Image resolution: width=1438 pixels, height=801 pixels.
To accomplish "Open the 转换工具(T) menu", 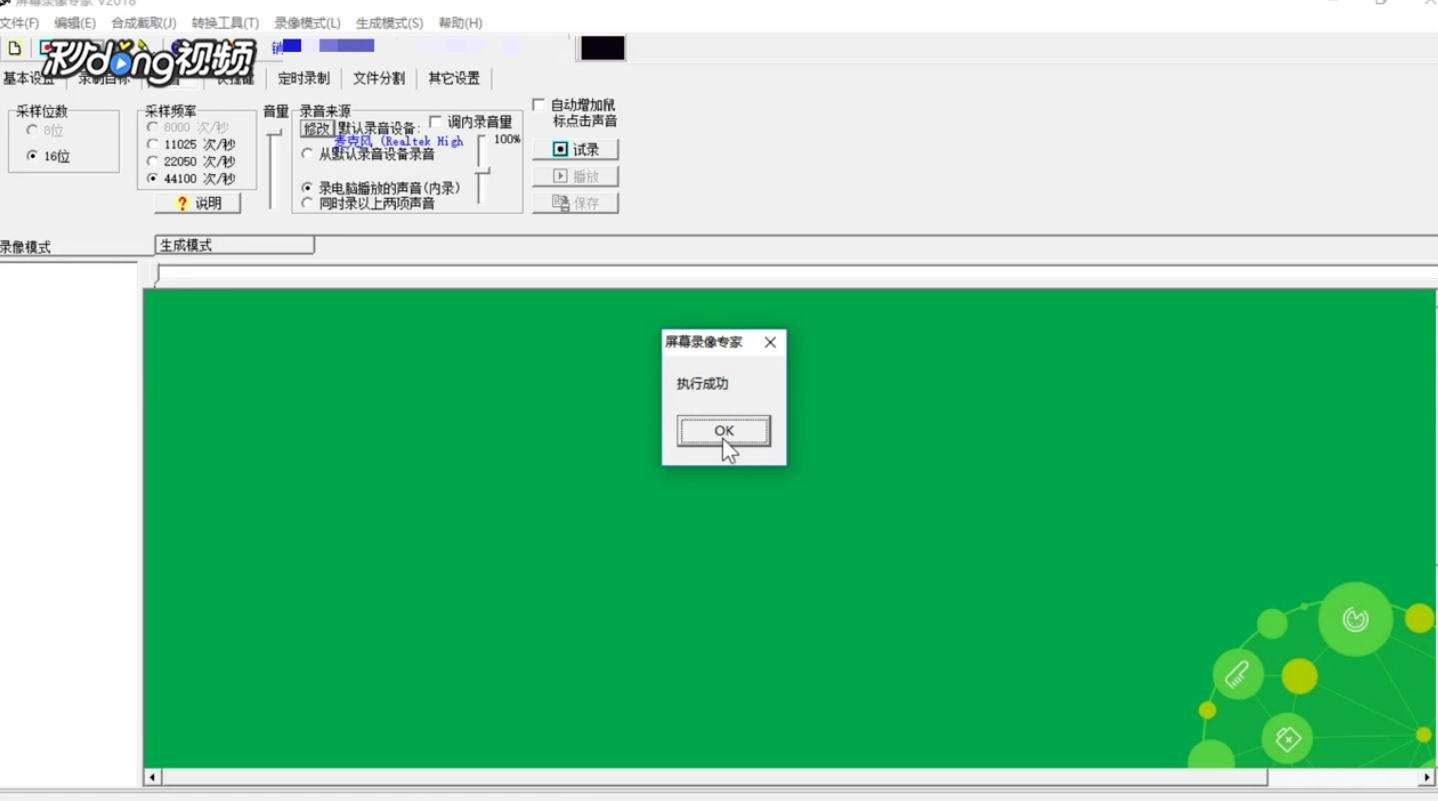I will pyautogui.click(x=225, y=23).
